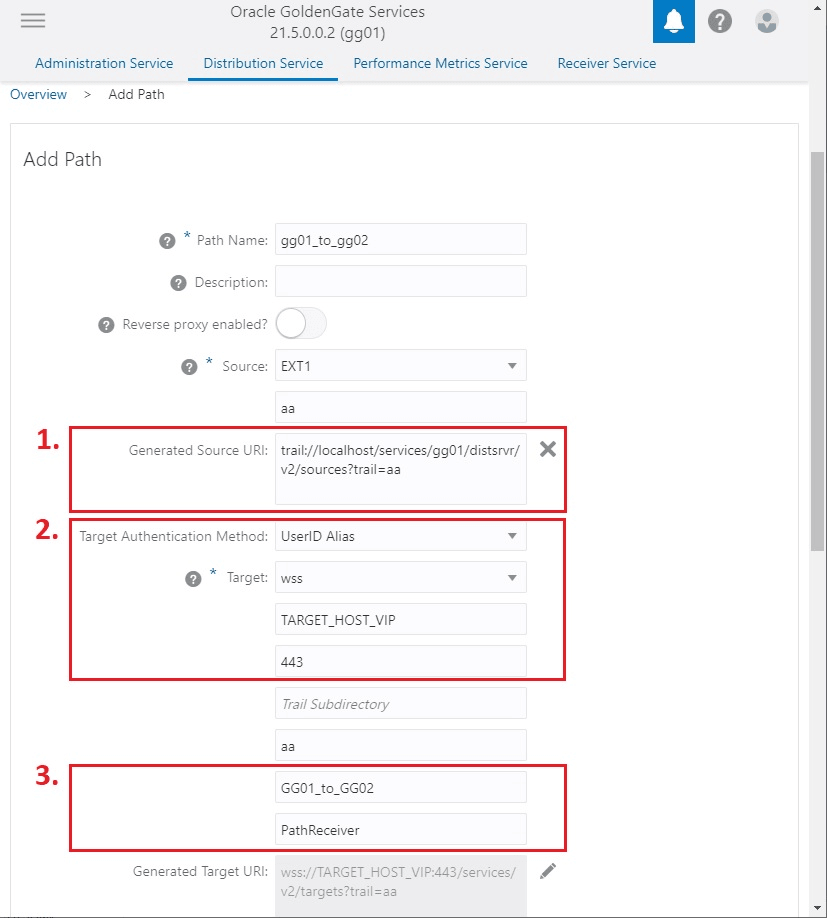Screen dimensions: 827x918
Task: Navigate back via the Overview breadcrumb link
Action: (x=39, y=94)
